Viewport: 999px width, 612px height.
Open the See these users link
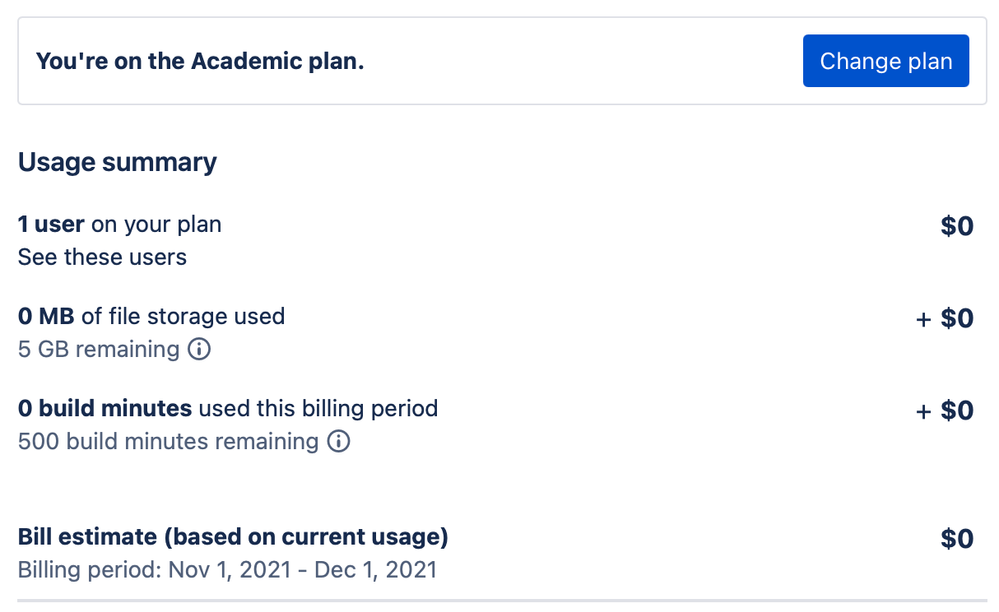[102, 257]
